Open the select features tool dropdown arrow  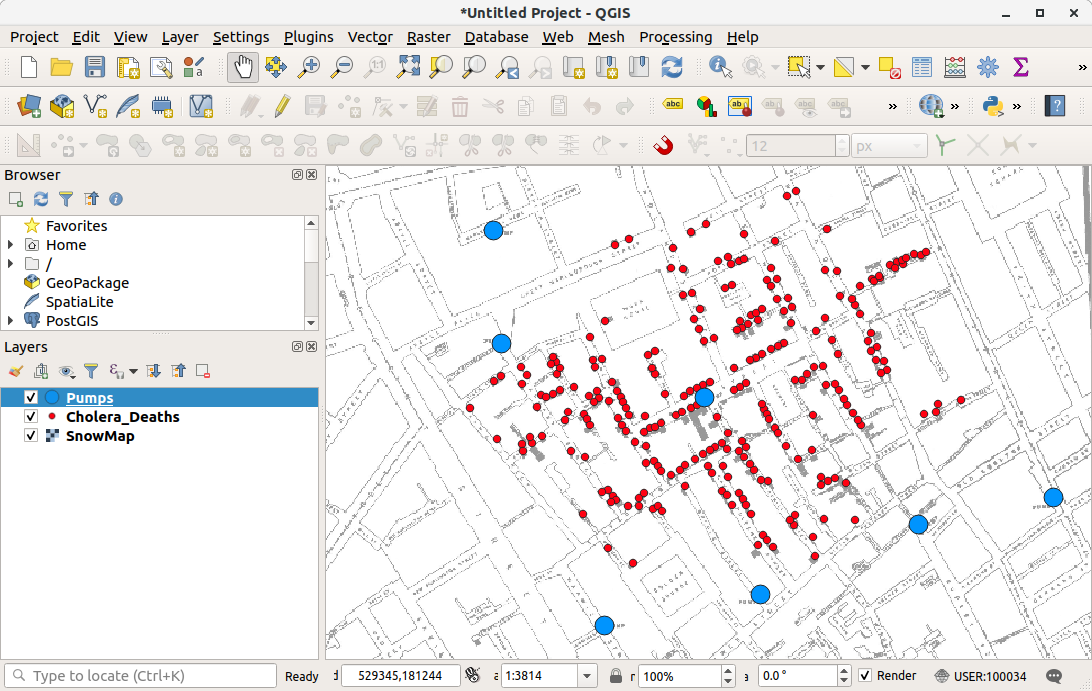[820, 68]
